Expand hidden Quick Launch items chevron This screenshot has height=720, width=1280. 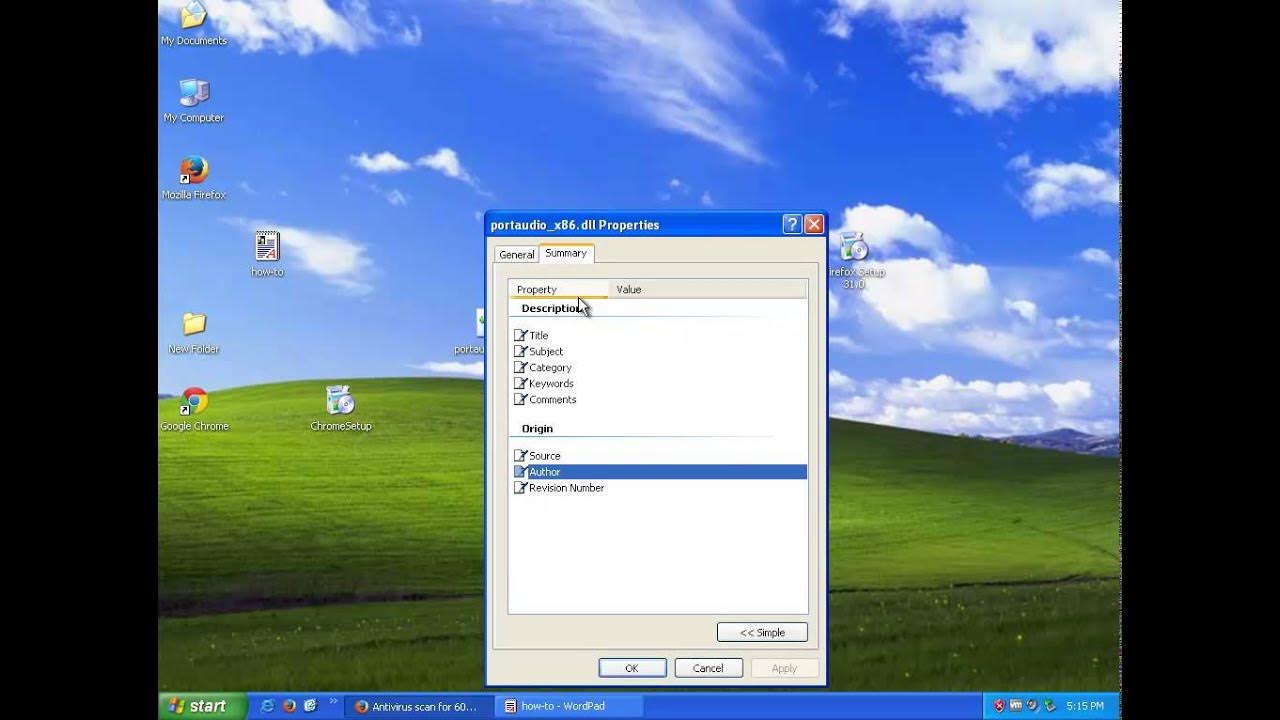pyautogui.click(x=333, y=702)
